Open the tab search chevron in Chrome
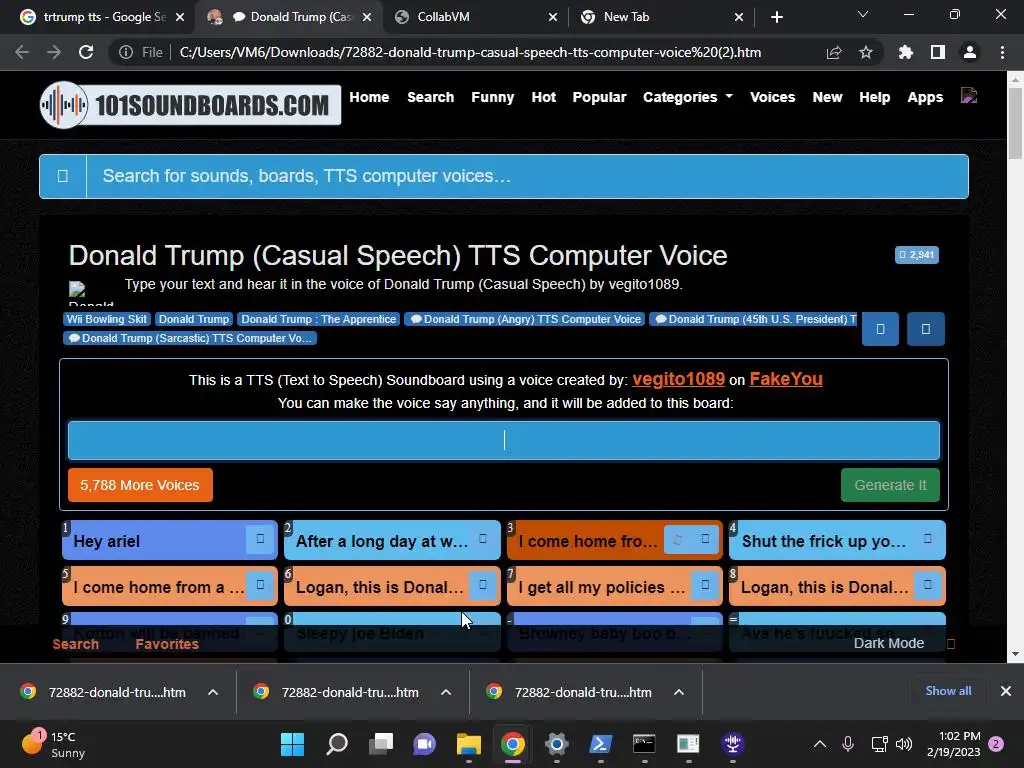Viewport: 1024px width, 768px height. 863,14
